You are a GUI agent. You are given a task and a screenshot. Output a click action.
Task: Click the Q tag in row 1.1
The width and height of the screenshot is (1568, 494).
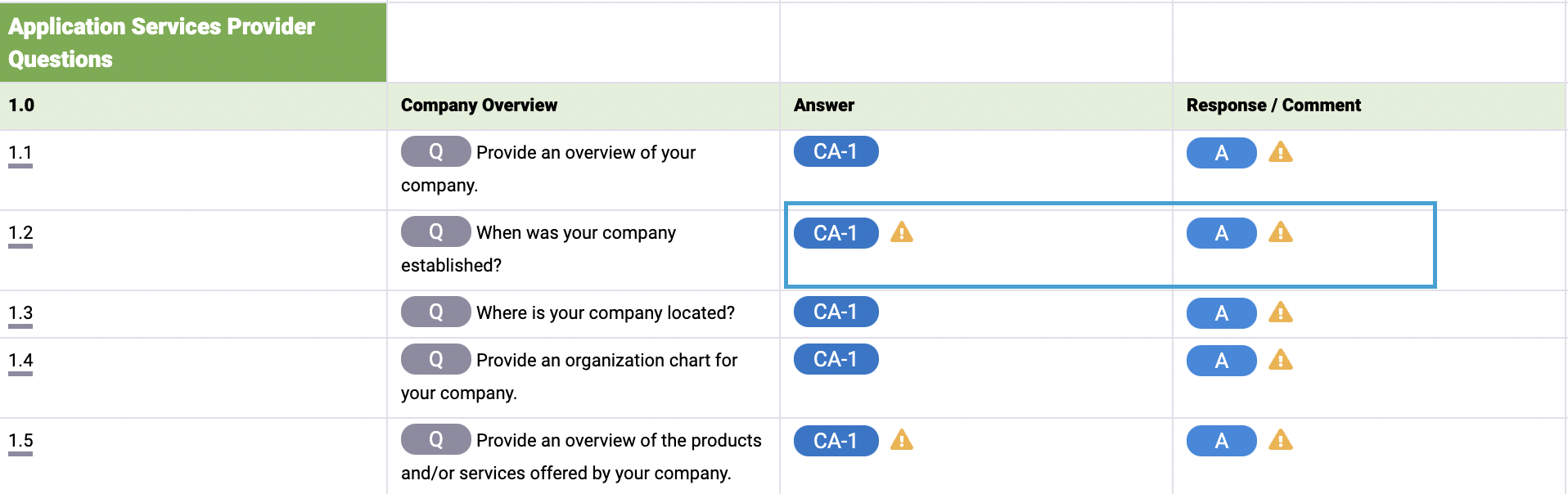pos(435,151)
